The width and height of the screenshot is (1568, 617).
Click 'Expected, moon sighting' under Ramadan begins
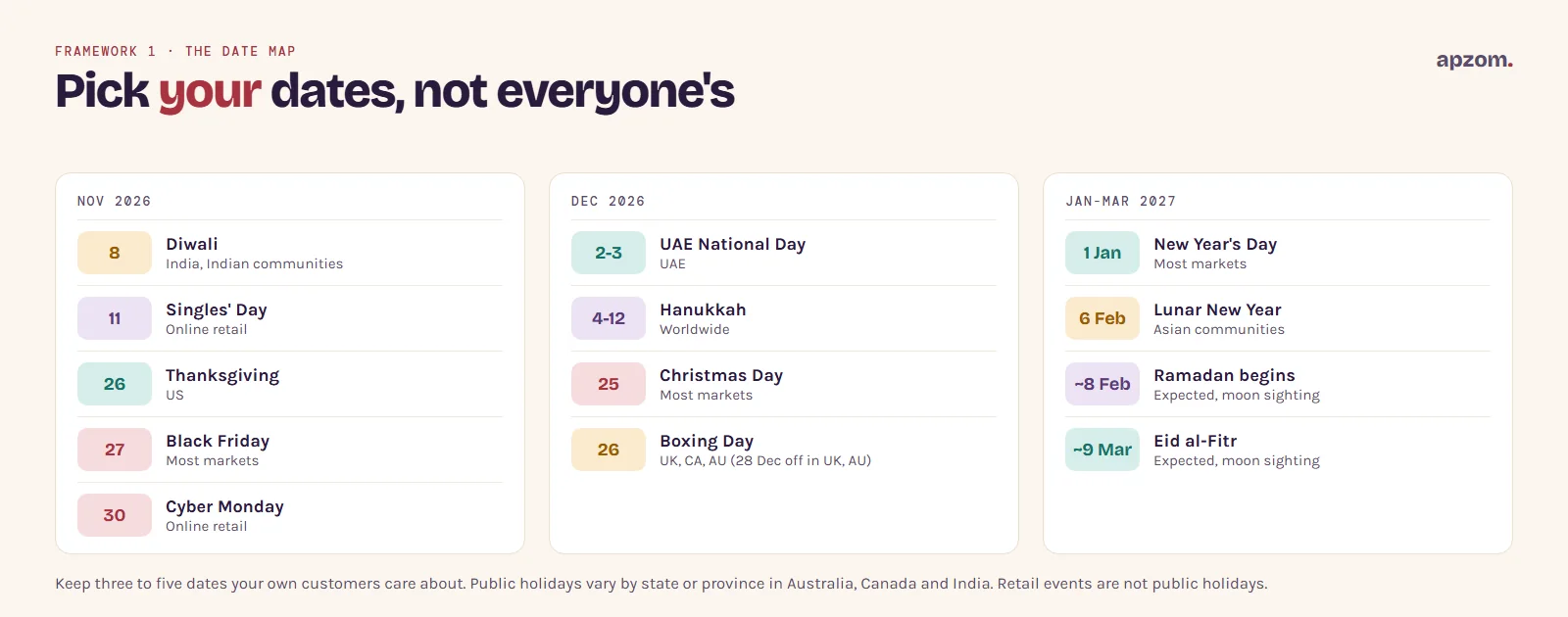[1237, 395]
